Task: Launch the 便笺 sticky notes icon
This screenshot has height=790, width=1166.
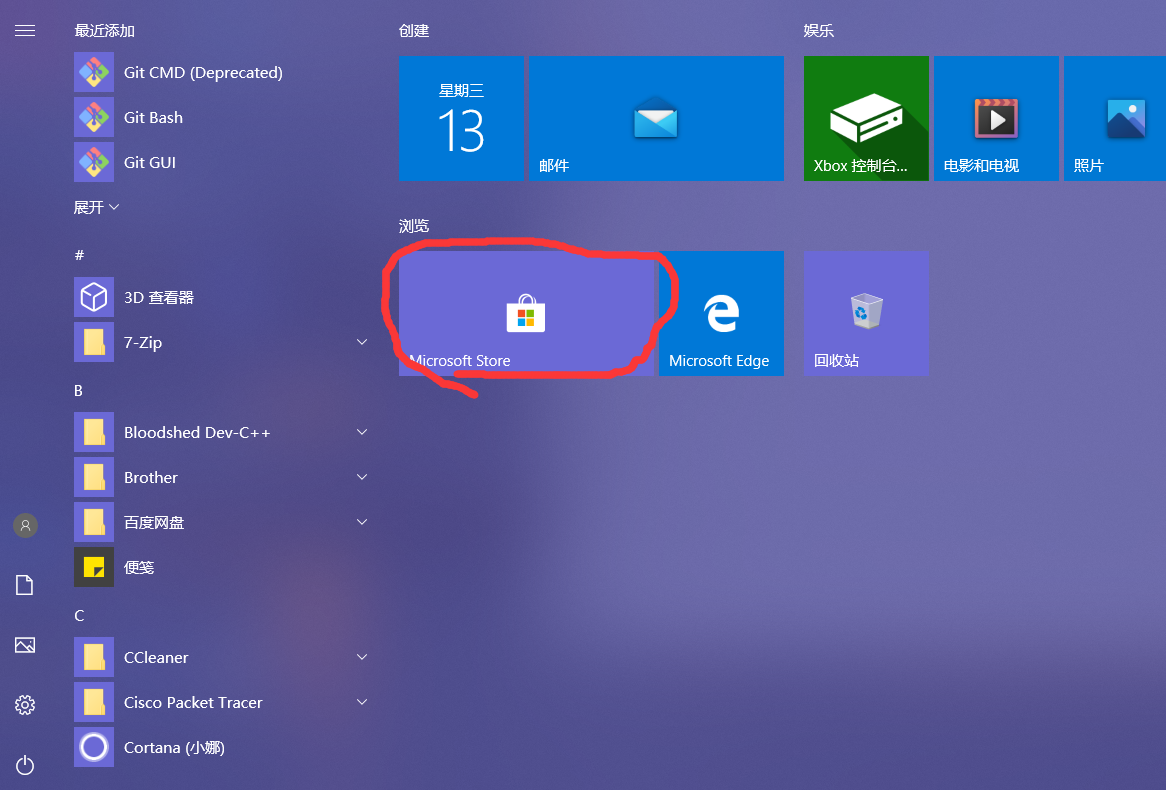Action: coord(94,567)
